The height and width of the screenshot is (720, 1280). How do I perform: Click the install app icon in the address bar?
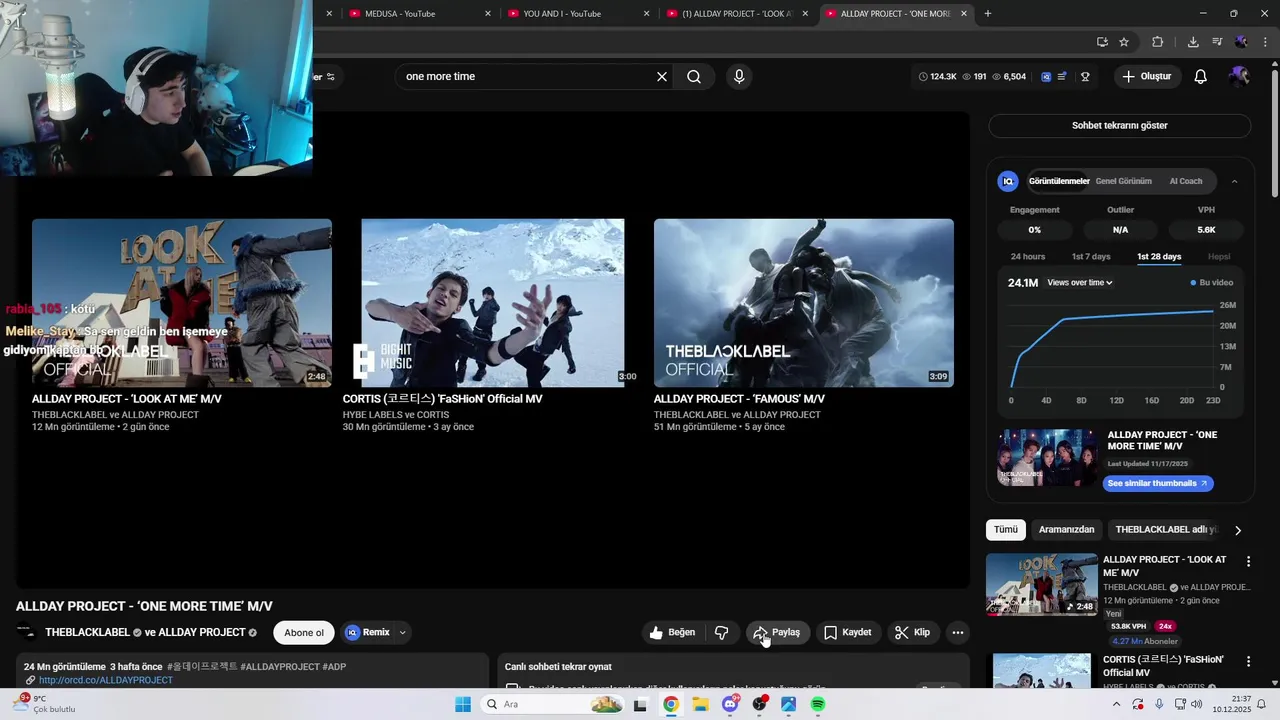pyautogui.click(x=1102, y=42)
